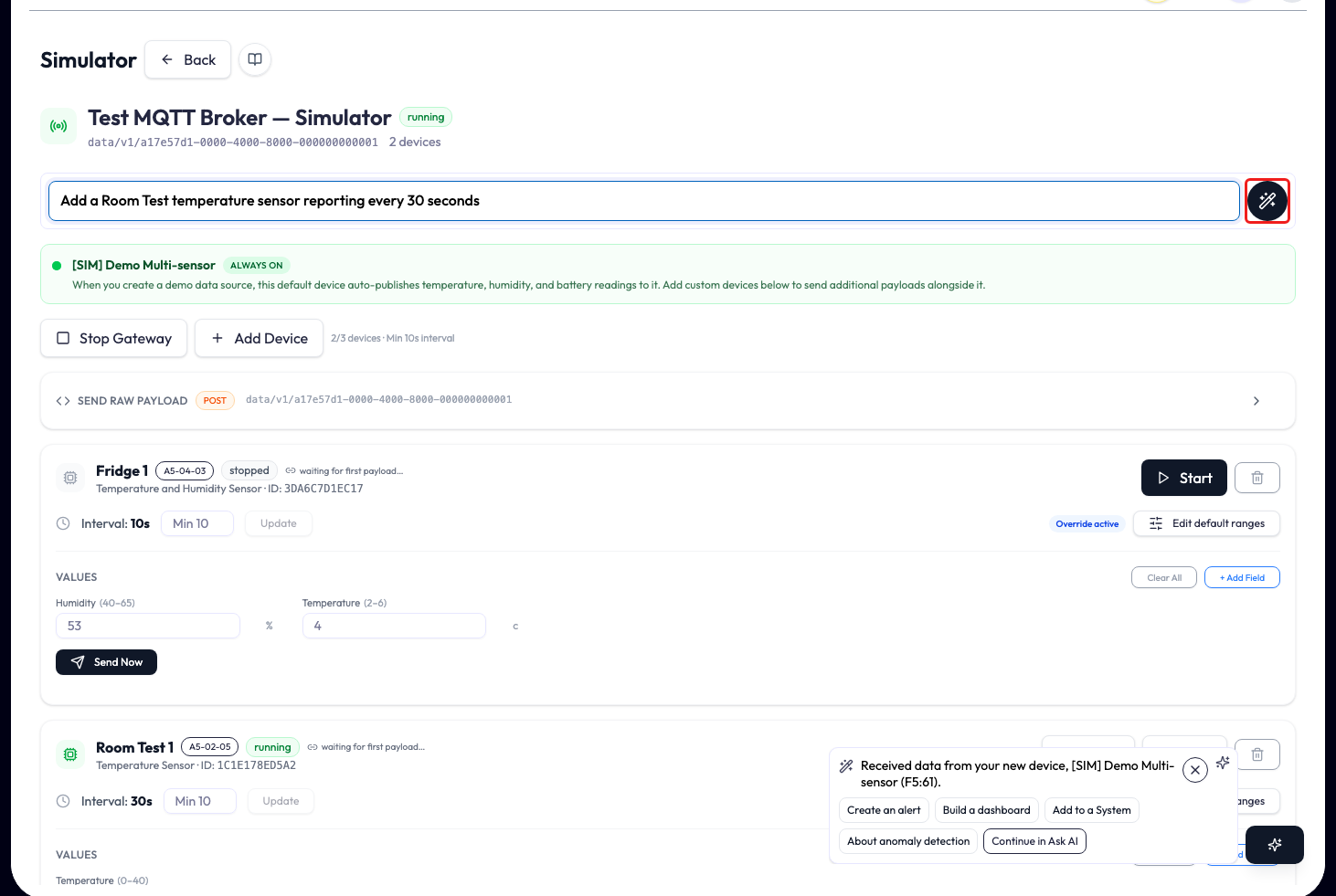Click the sparkle icon on the notification

click(1223, 763)
